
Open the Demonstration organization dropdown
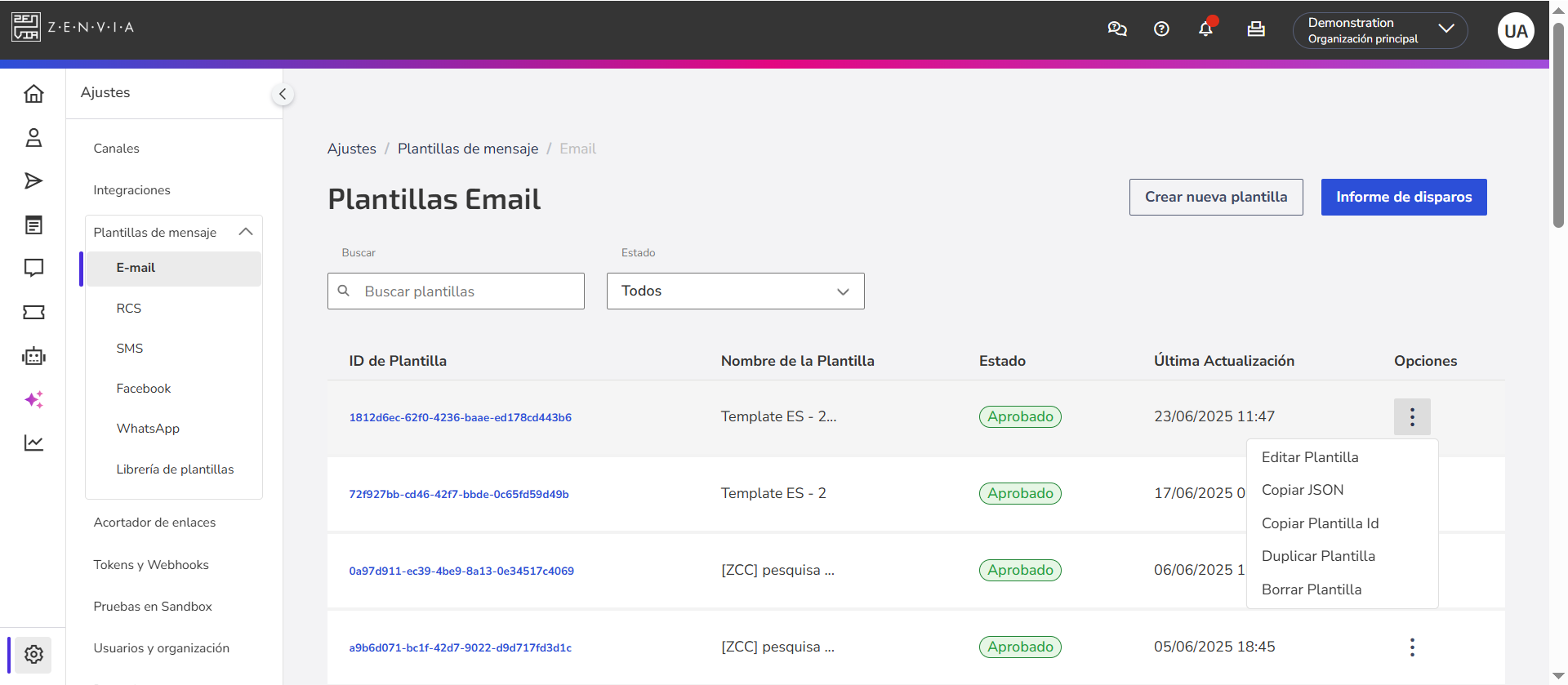(1380, 30)
